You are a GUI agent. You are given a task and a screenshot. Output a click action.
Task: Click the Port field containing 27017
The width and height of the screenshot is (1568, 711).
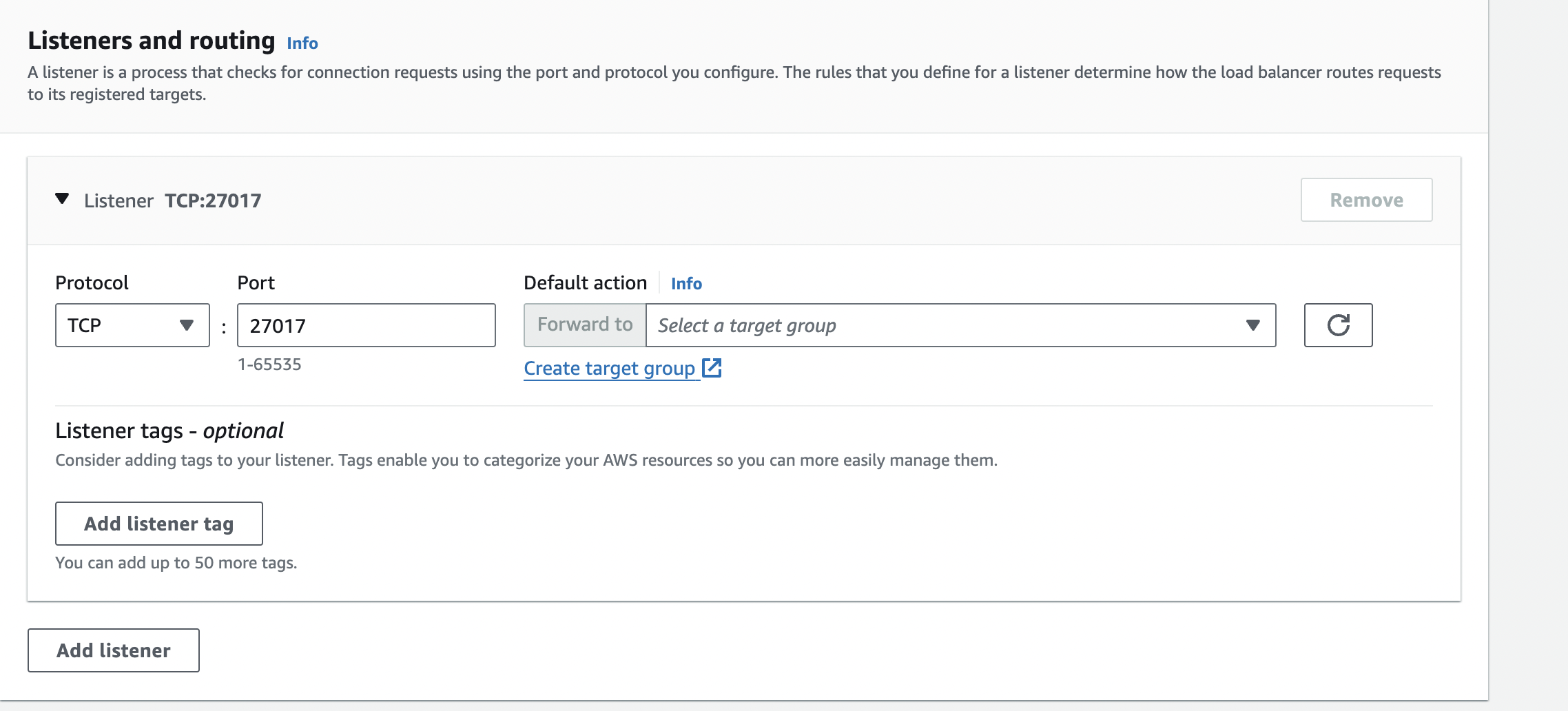pyautogui.click(x=366, y=325)
